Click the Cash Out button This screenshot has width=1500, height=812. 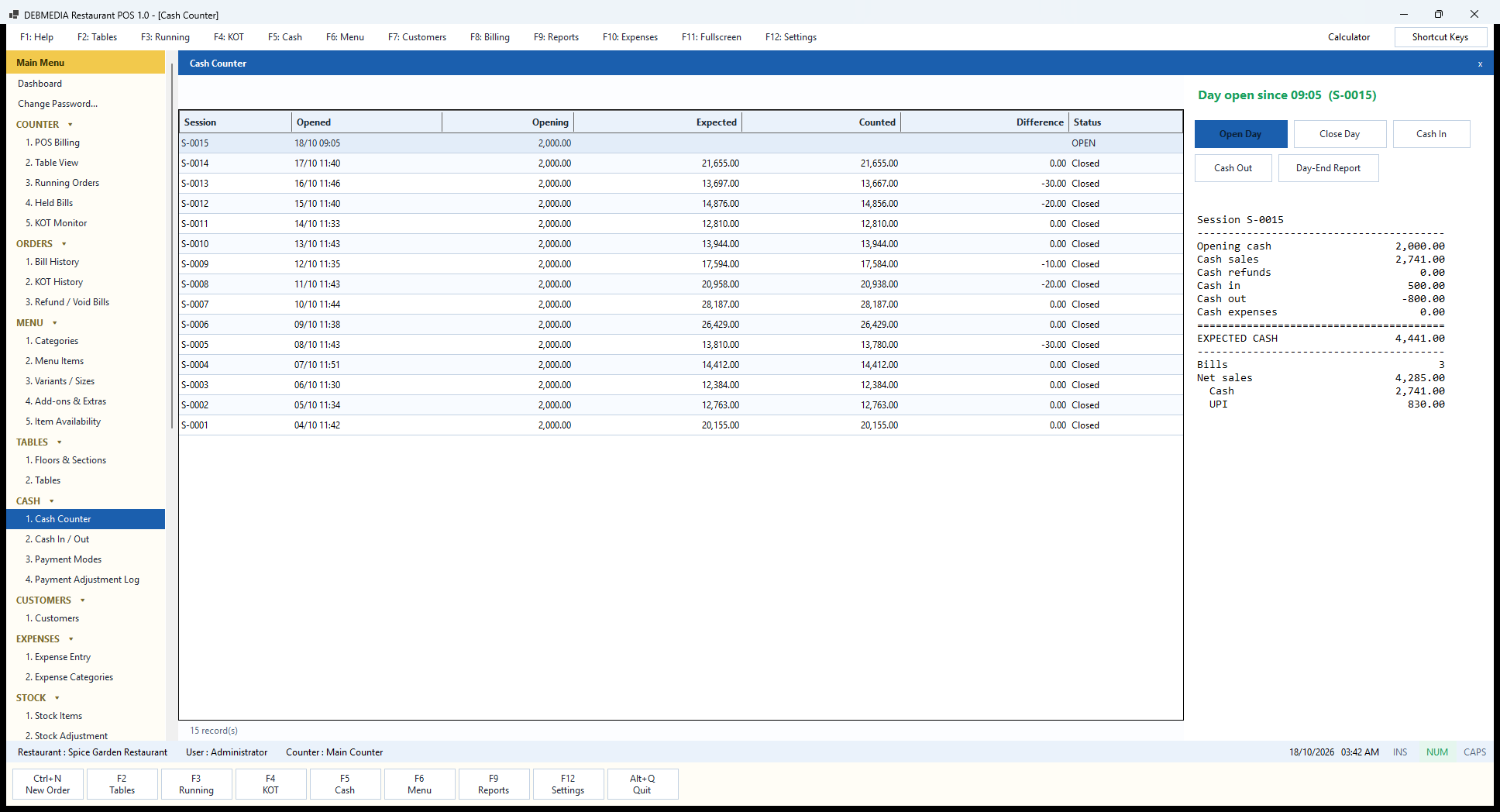click(x=1233, y=168)
